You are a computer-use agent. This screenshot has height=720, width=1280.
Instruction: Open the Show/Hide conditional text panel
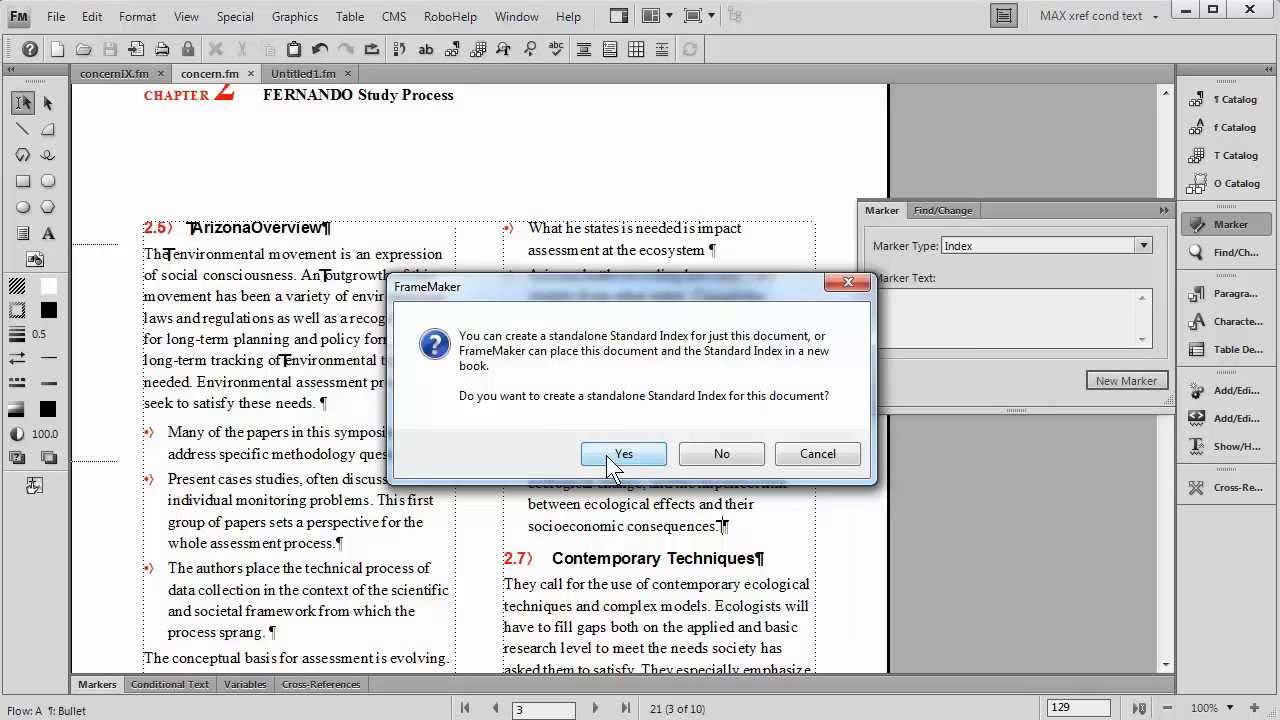pyautogui.click(x=1225, y=446)
